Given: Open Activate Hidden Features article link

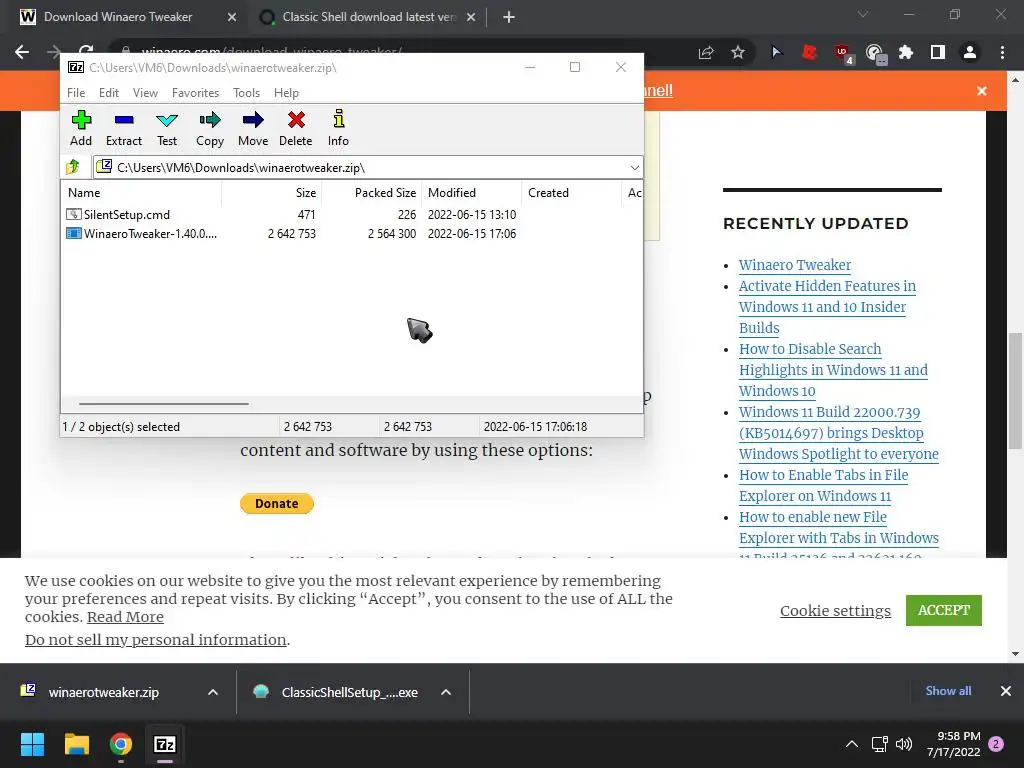Looking at the screenshot, I should [827, 307].
